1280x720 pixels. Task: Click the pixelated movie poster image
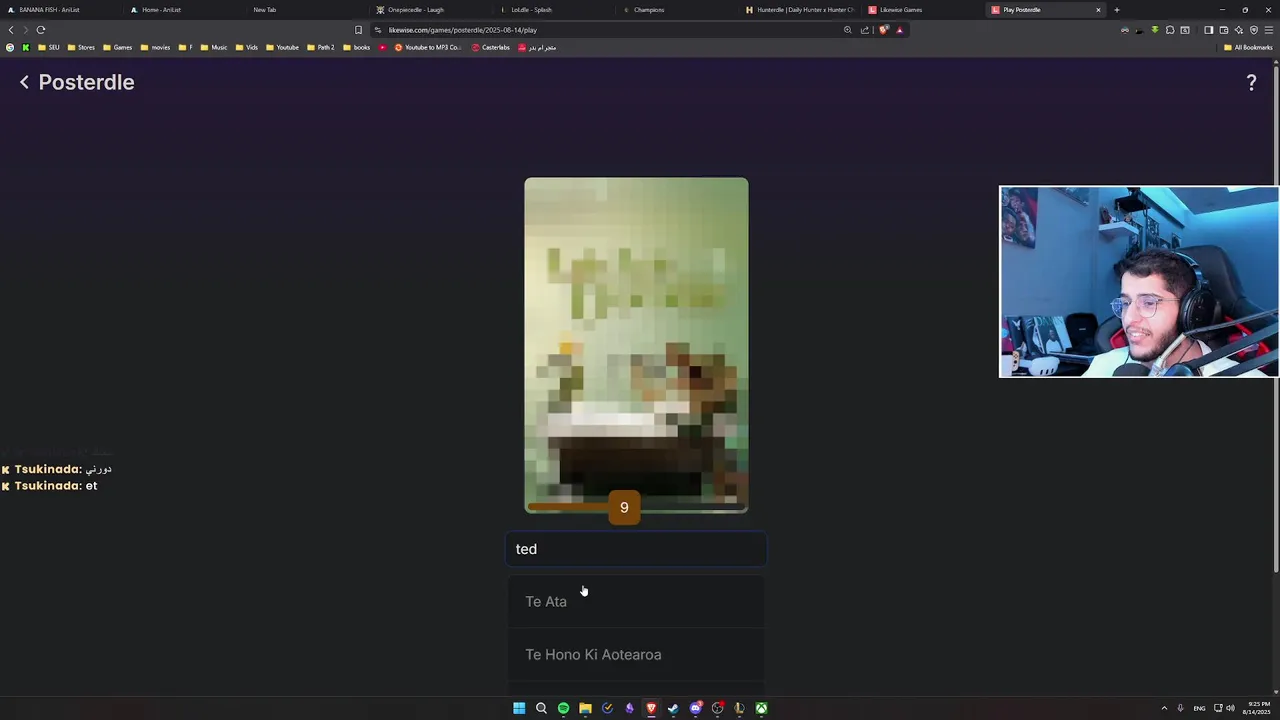[x=636, y=345]
